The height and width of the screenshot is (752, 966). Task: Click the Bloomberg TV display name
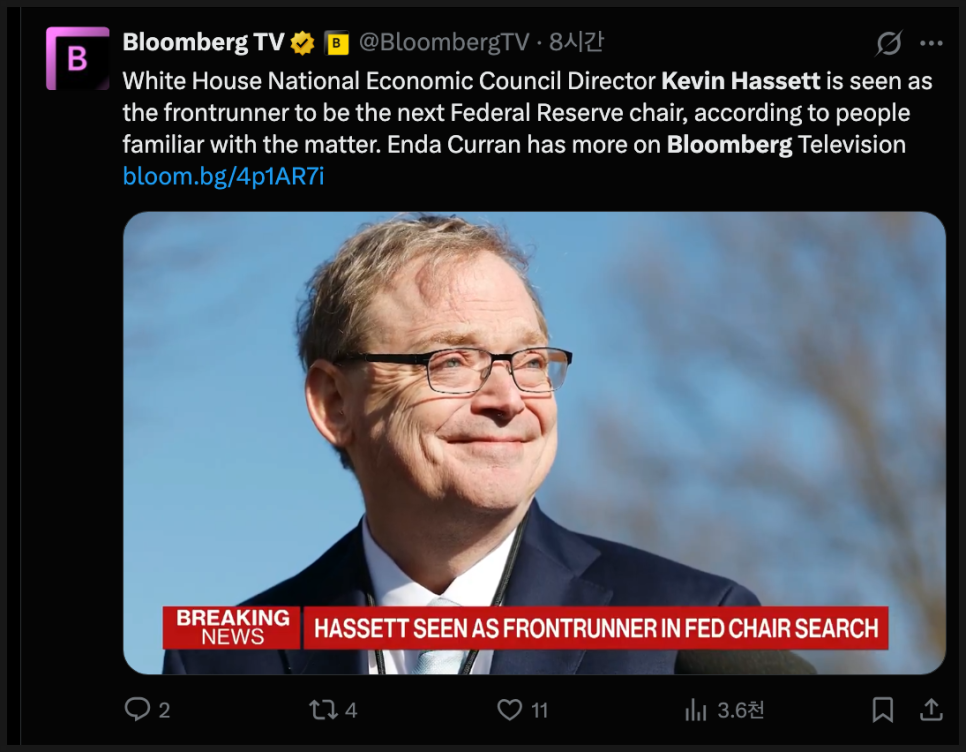tap(203, 42)
